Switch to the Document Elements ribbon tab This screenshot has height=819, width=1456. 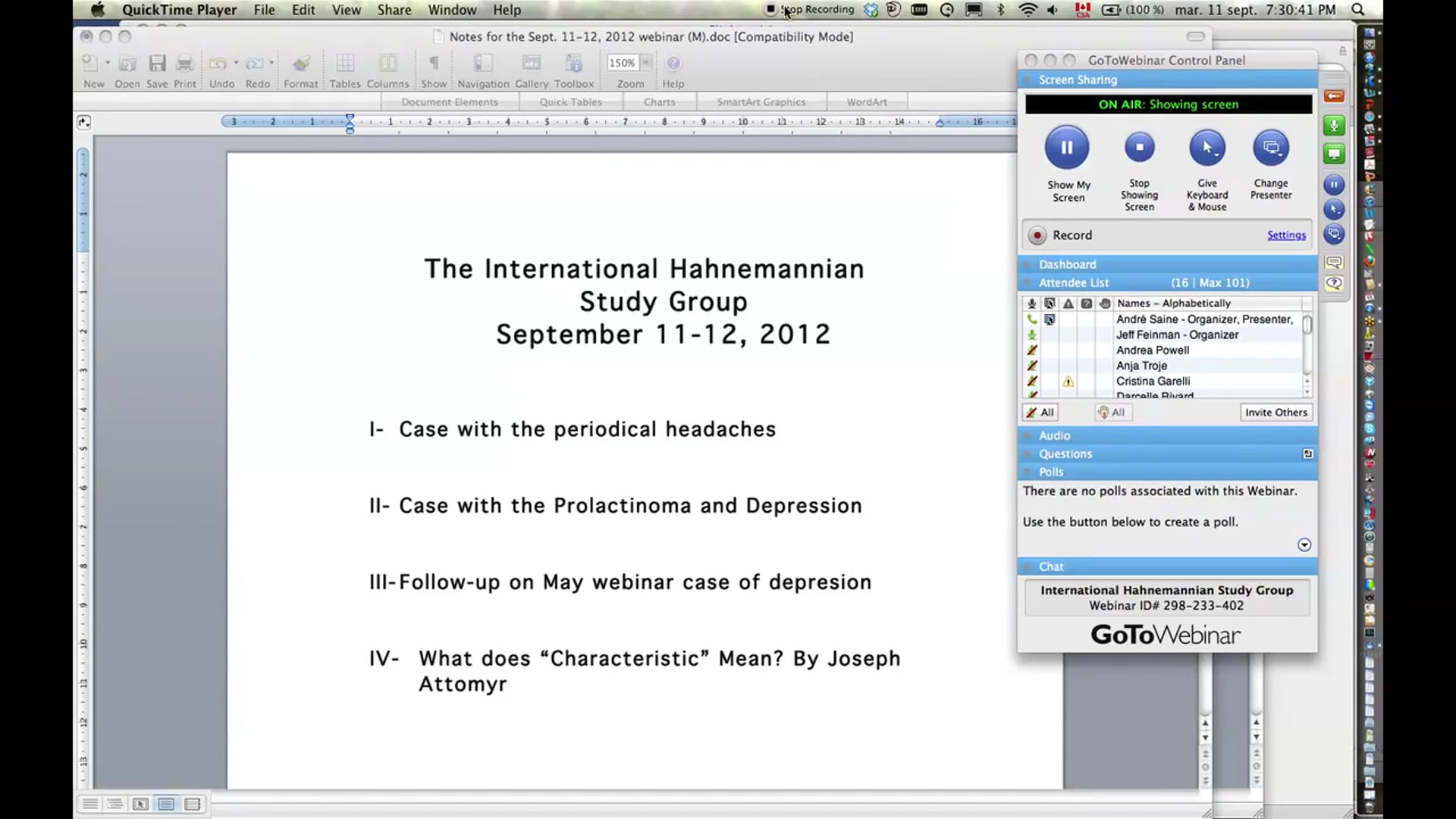(449, 102)
